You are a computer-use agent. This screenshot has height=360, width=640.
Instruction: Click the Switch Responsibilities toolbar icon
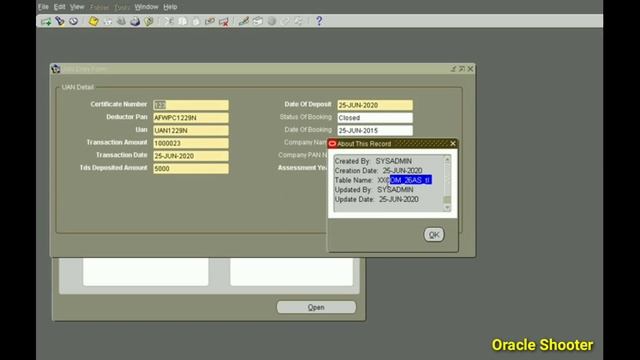[x=121, y=21]
